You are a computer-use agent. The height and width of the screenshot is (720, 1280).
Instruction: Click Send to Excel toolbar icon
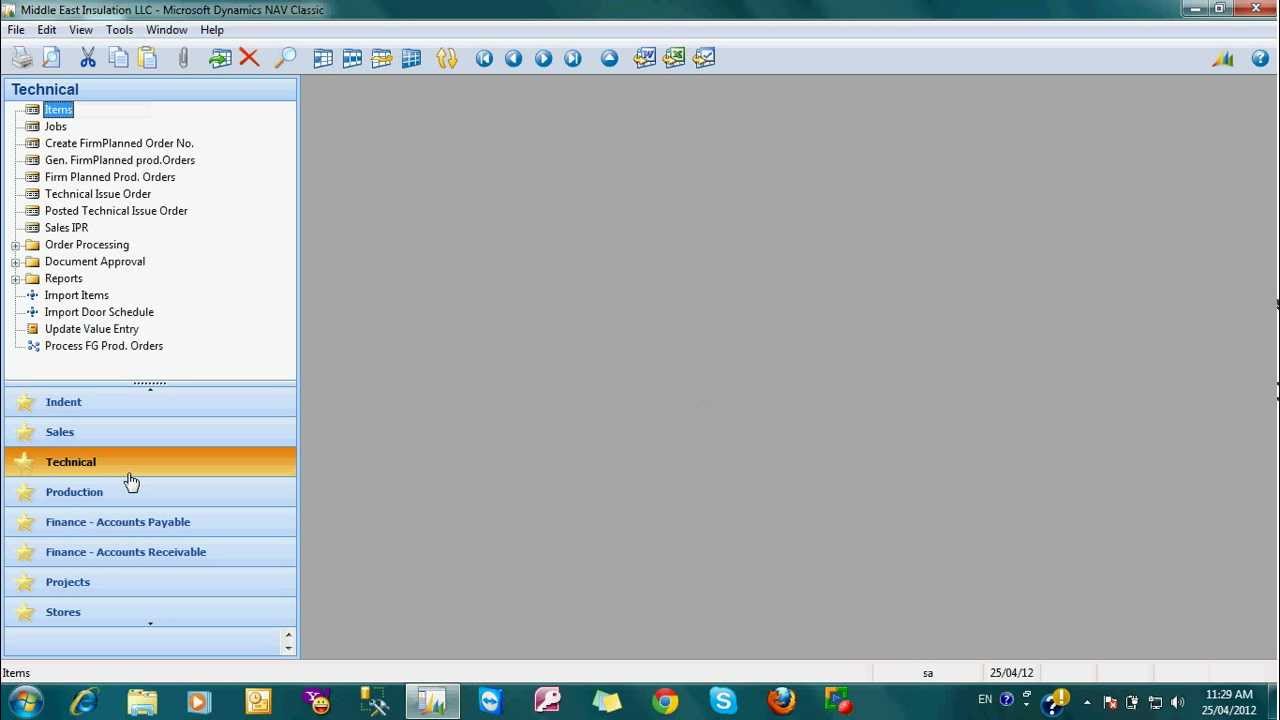[x=674, y=58]
